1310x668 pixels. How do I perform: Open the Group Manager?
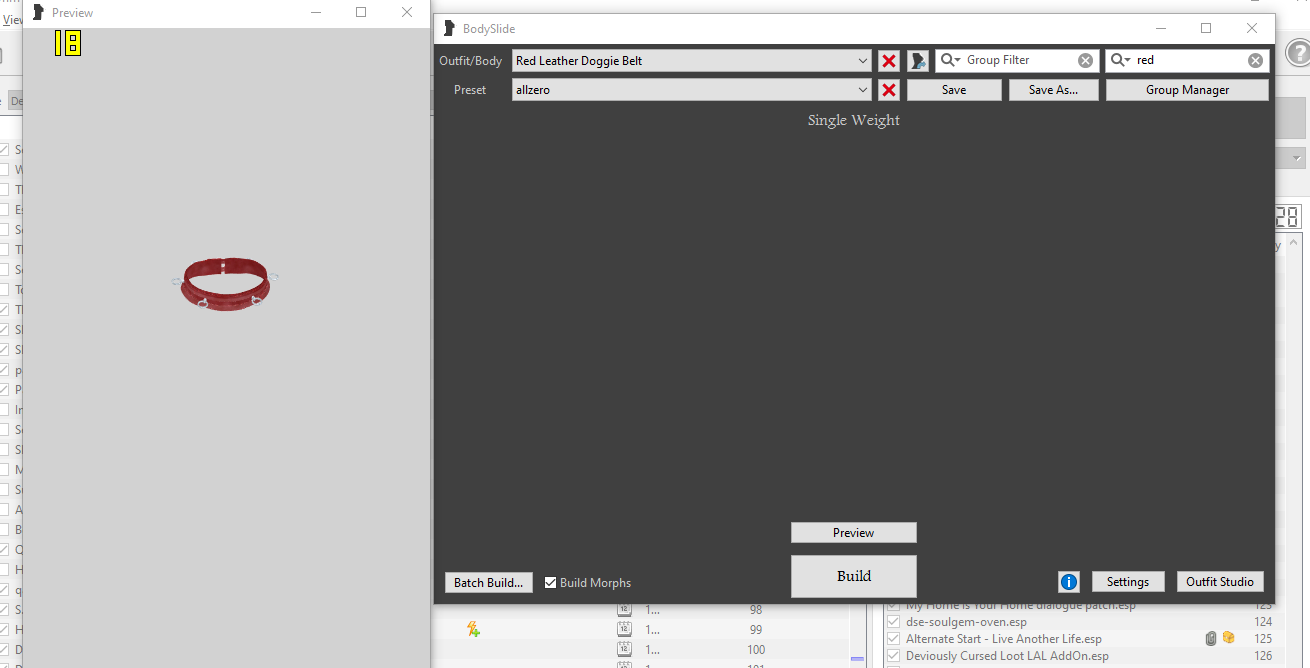(1187, 90)
